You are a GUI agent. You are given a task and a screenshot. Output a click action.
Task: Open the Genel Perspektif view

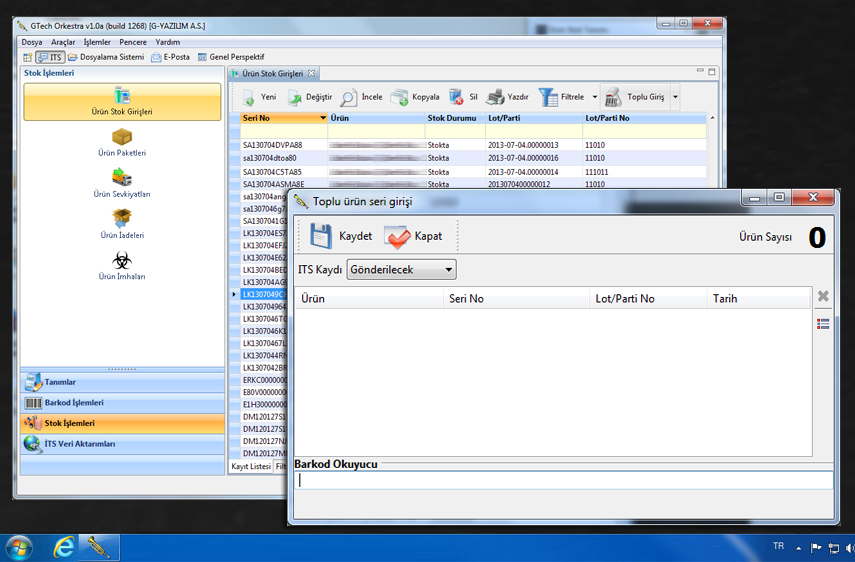231,57
